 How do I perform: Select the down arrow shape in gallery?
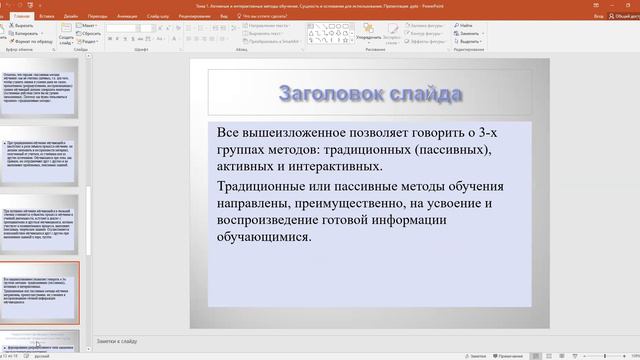pyautogui.click(x=338, y=33)
